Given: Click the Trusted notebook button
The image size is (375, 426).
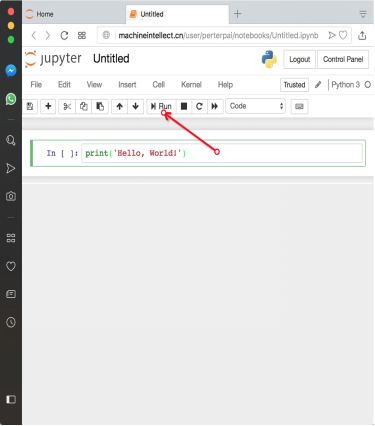Looking at the screenshot, I should click(294, 85).
